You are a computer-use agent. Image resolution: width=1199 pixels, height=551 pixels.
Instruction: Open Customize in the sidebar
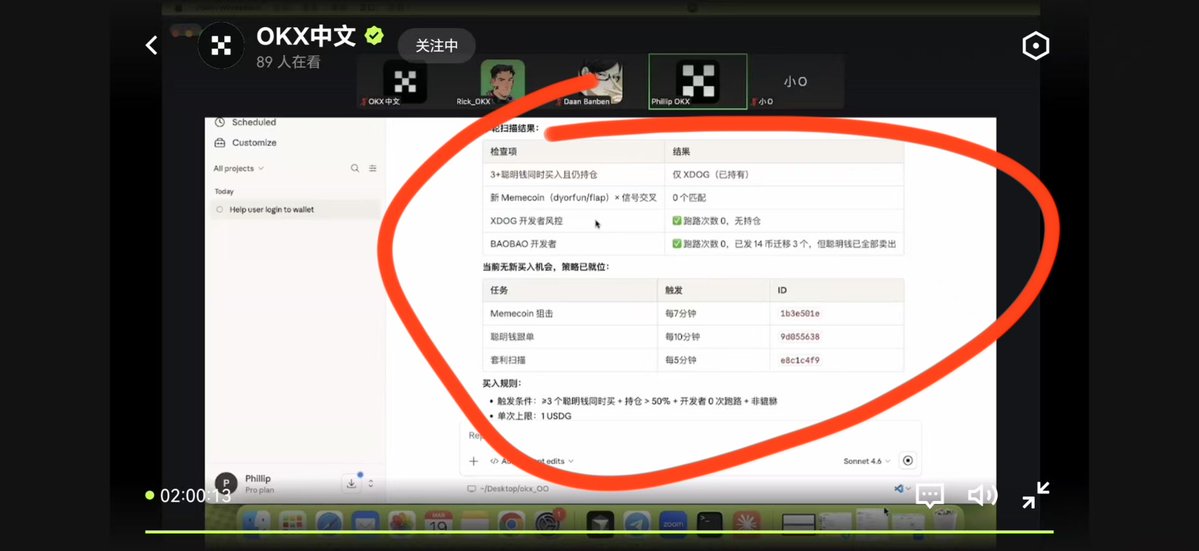coord(245,143)
